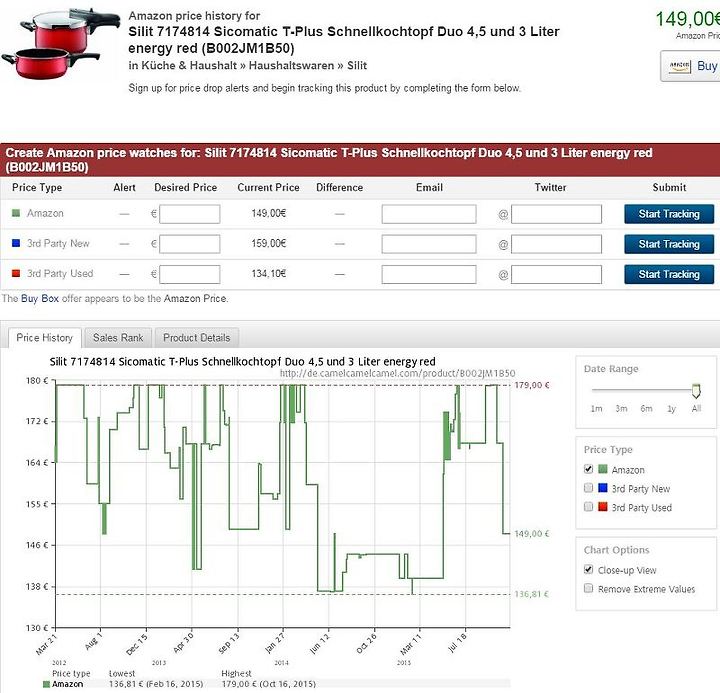Open the Haushaltswaren category link
720x693 pixels.
291,66
